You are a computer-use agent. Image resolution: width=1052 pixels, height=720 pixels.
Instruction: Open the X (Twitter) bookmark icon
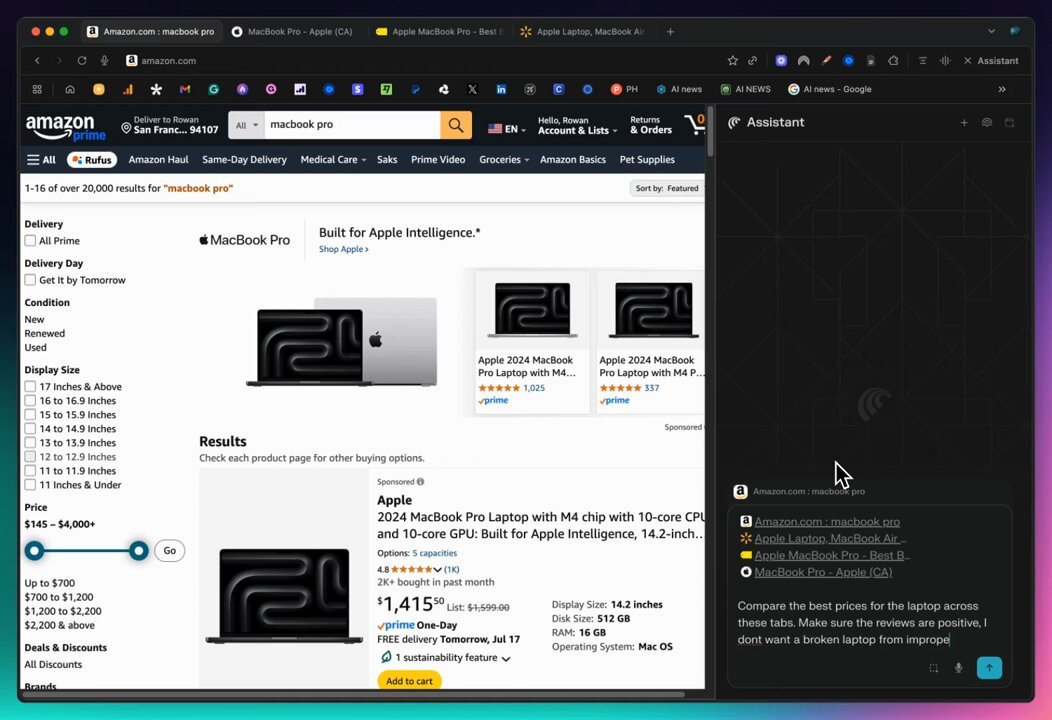[x=472, y=89]
